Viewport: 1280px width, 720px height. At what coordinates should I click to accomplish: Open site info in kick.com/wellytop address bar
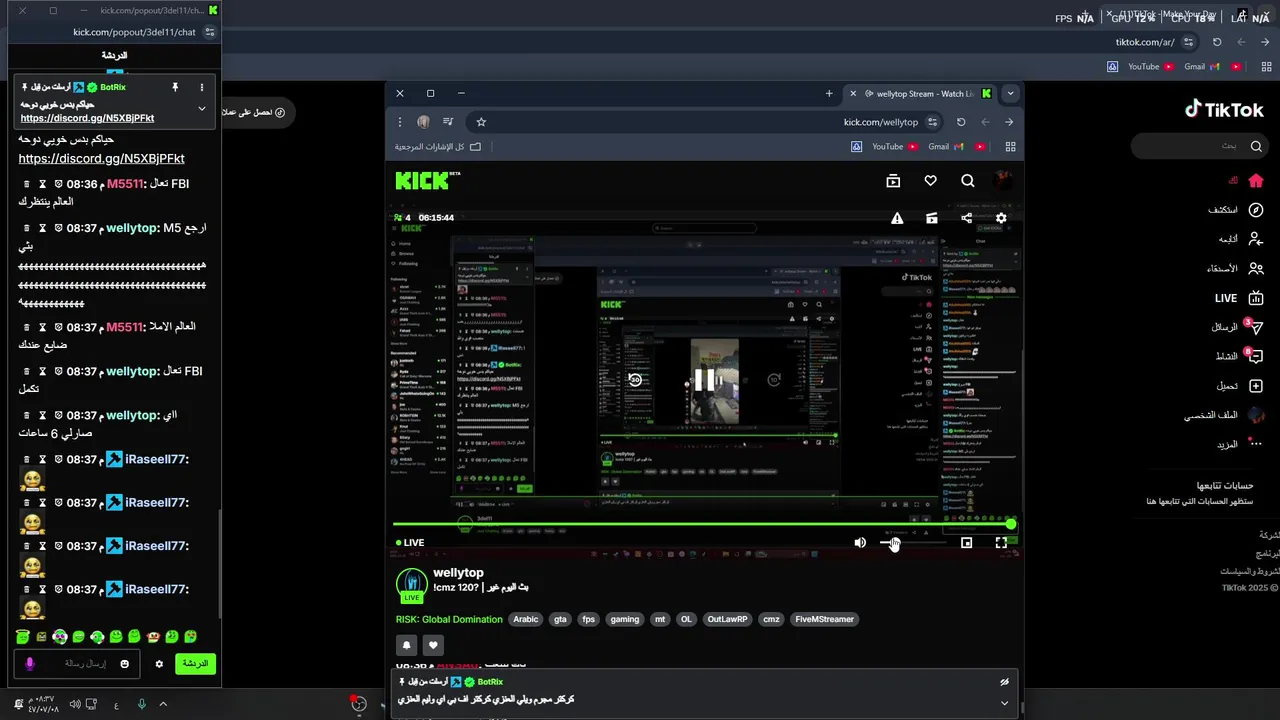[x=932, y=122]
